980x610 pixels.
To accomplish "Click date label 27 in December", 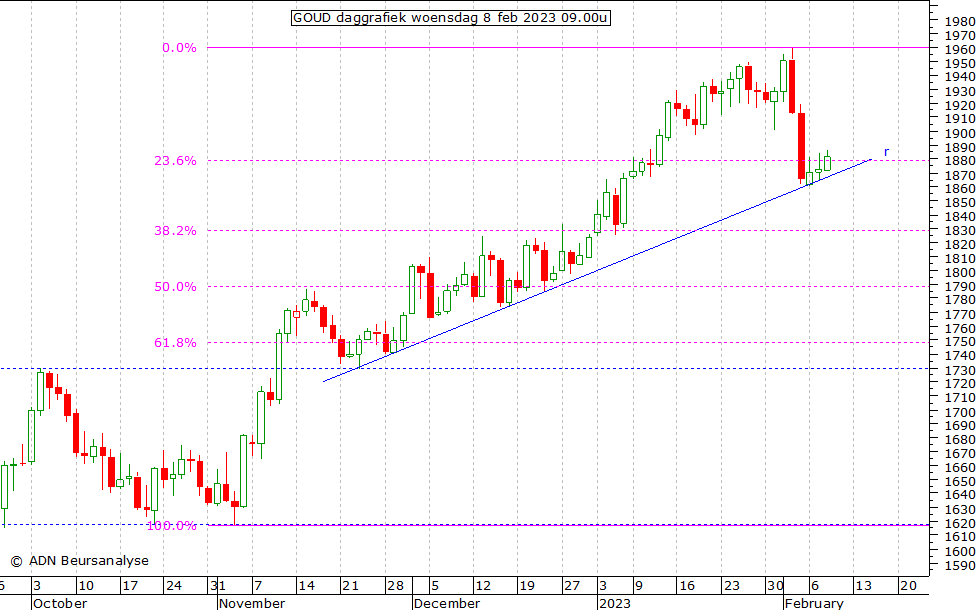I will [572, 586].
